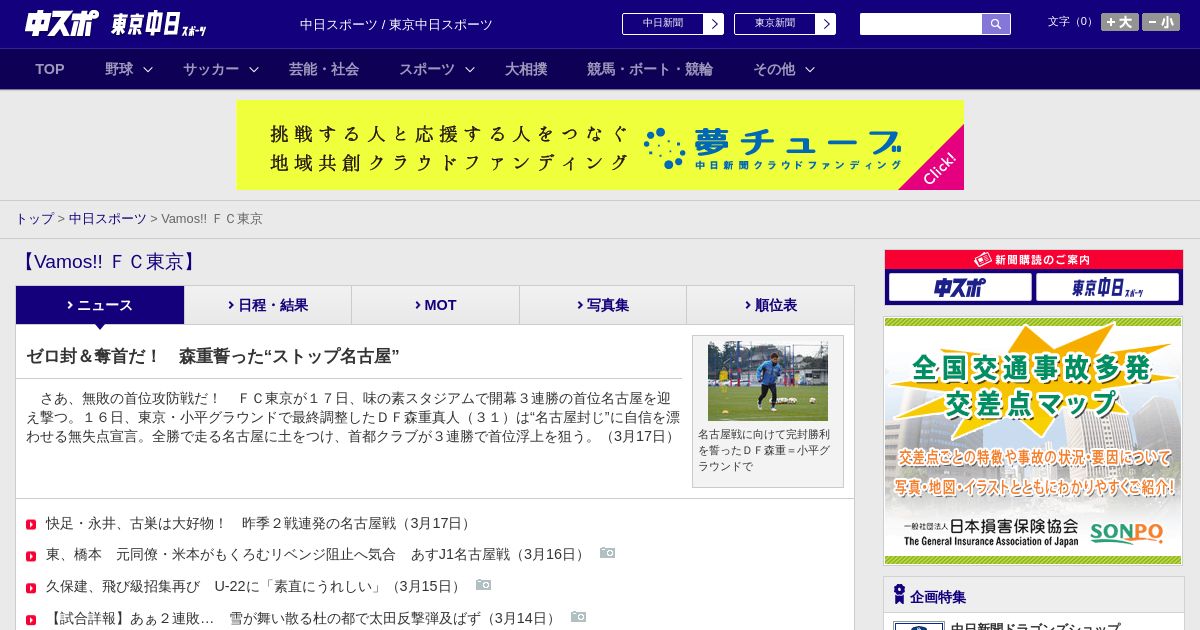Click red bullet icon beside 東、橋本 article
1200x630 pixels.
coord(31,555)
